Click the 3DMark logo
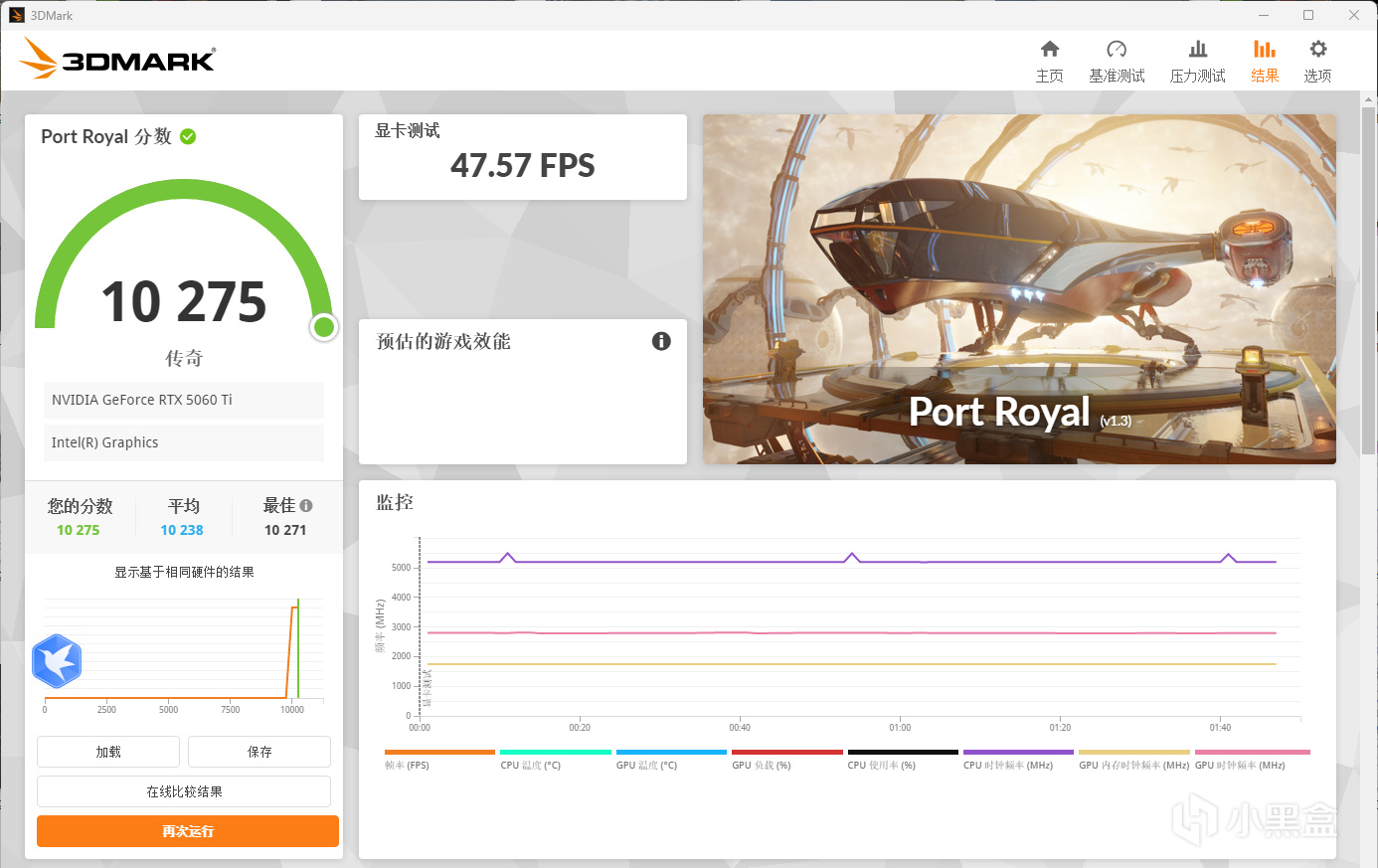 117,59
